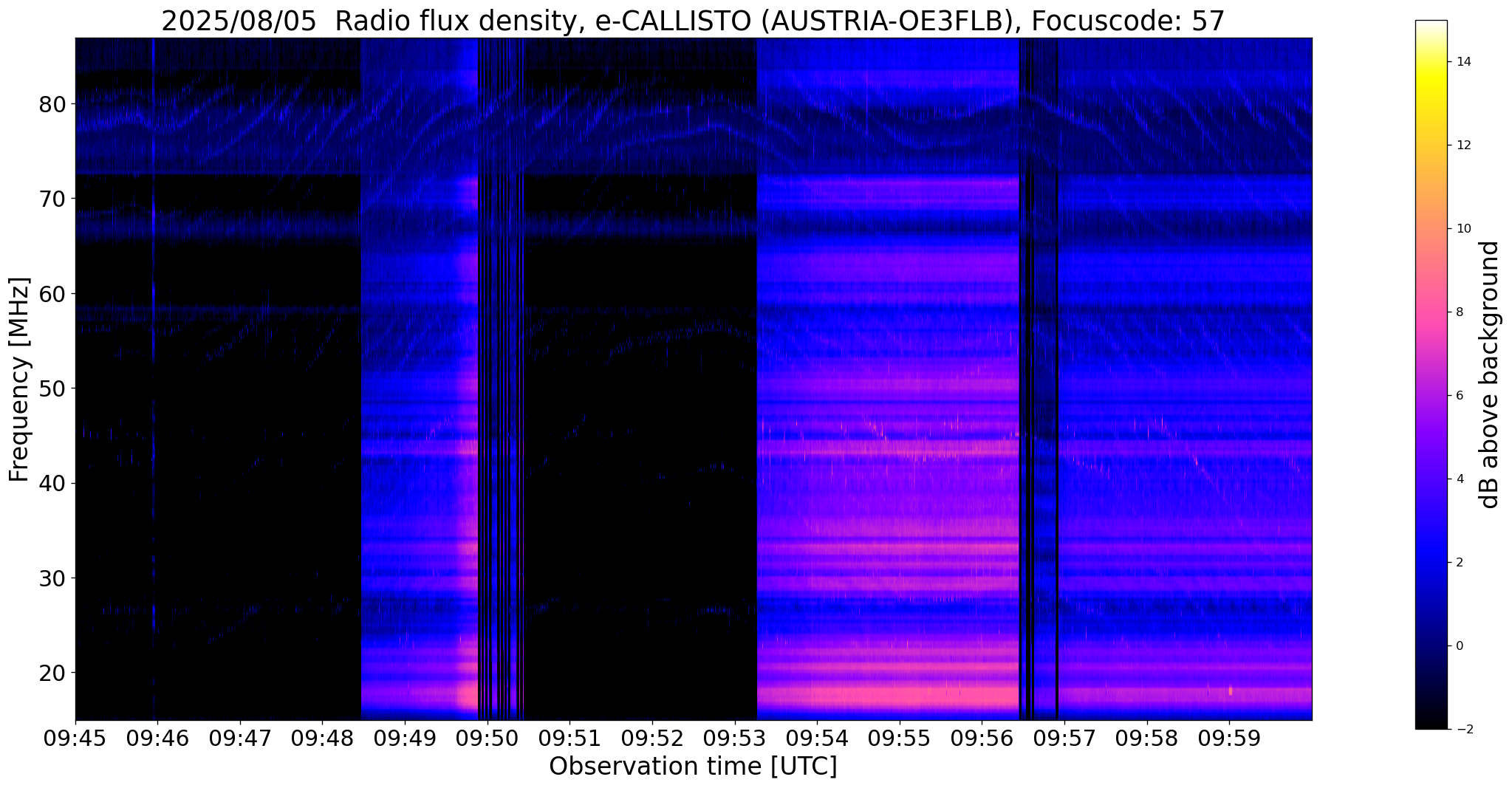Click the 09:53 time tick label
This screenshot has width=1512, height=788.
click(x=735, y=740)
